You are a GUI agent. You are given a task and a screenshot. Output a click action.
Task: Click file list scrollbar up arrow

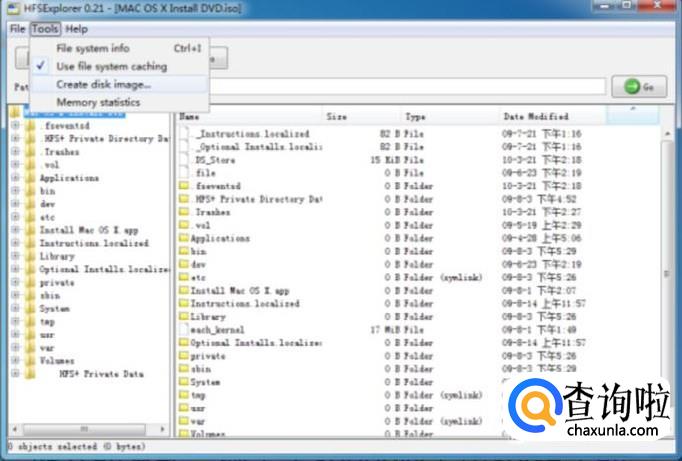click(668, 134)
